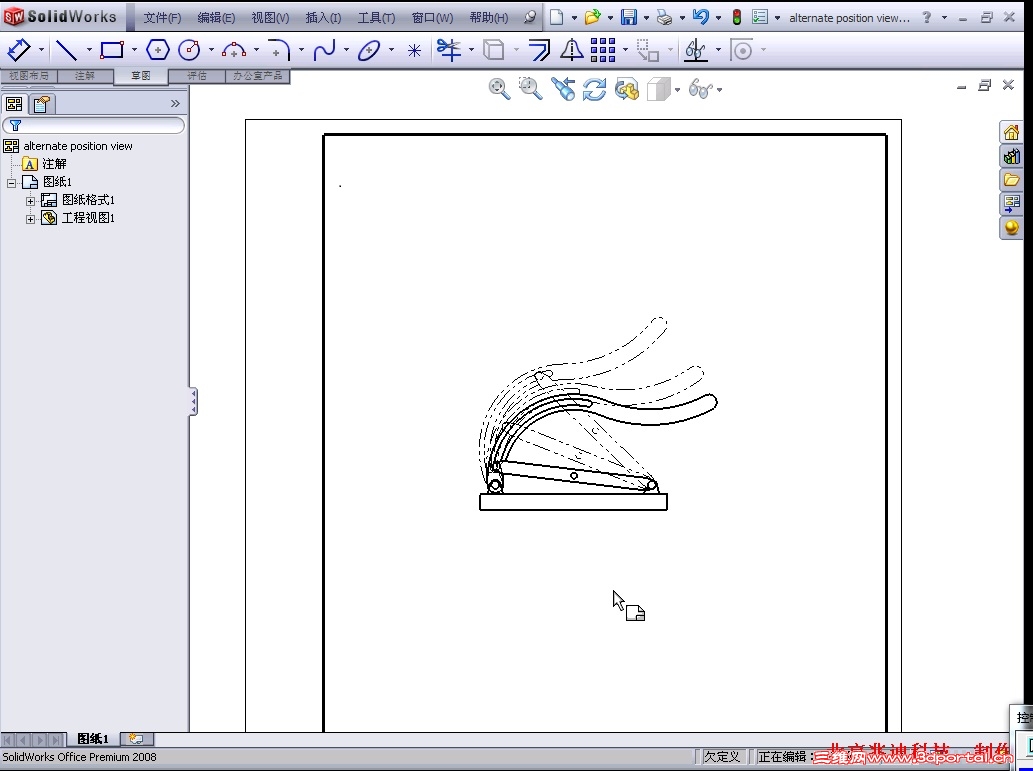Open the 视图(V) menu
1033x771 pixels.
pos(270,18)
